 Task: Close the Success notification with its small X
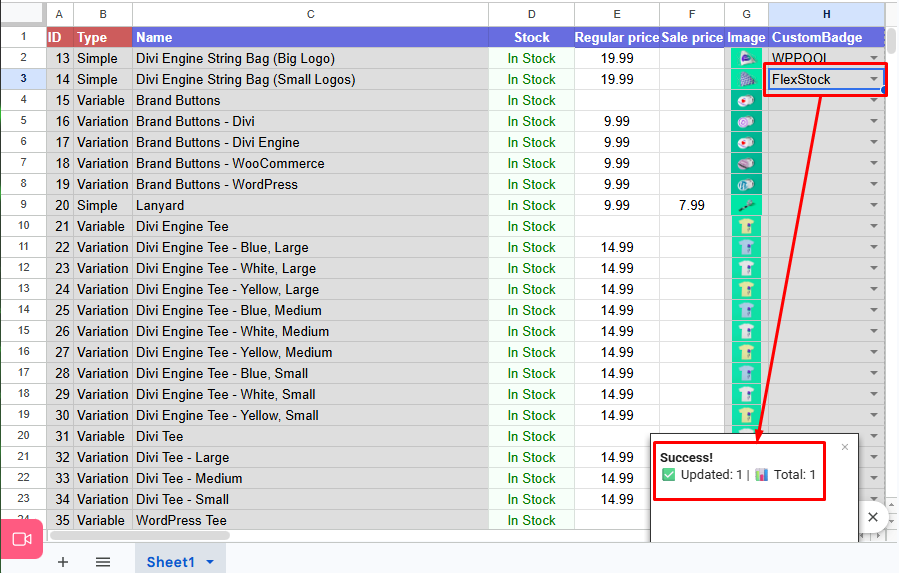pos(845,447)
